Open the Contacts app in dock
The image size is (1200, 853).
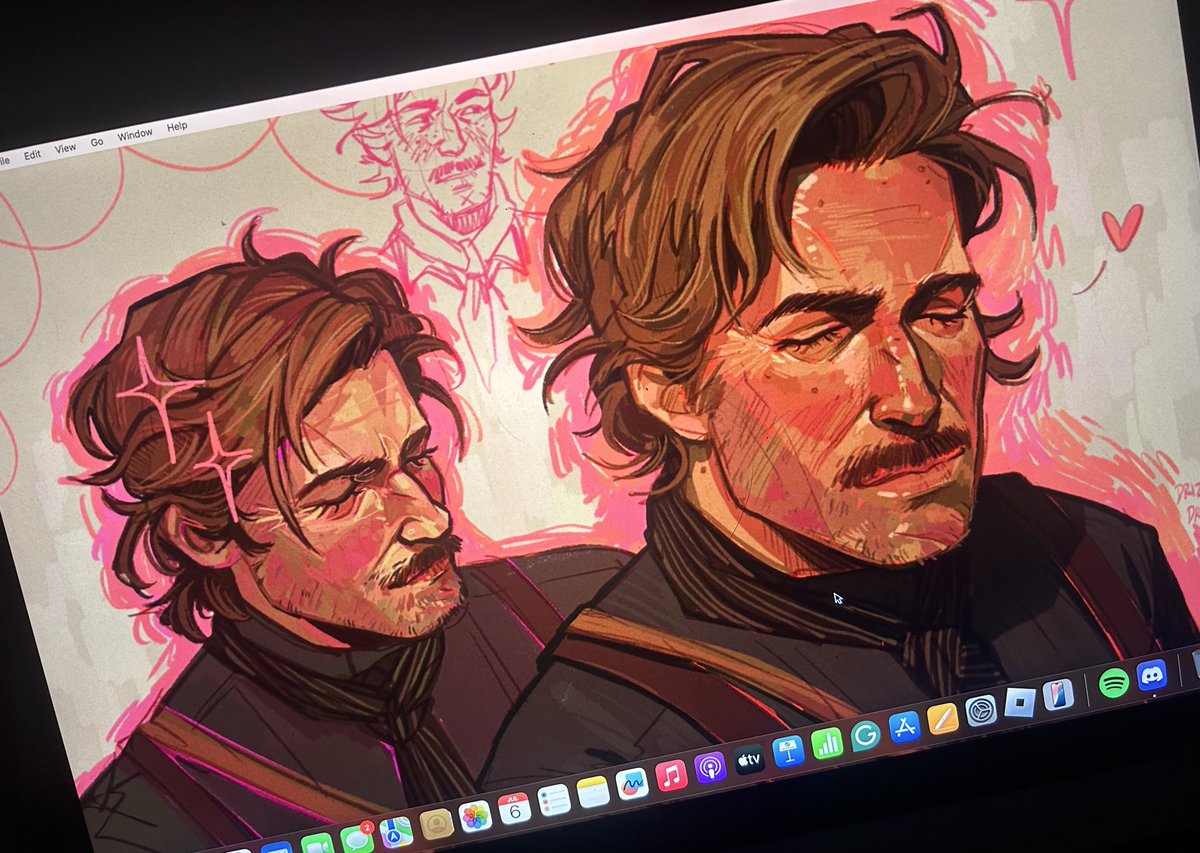[436, 823]
